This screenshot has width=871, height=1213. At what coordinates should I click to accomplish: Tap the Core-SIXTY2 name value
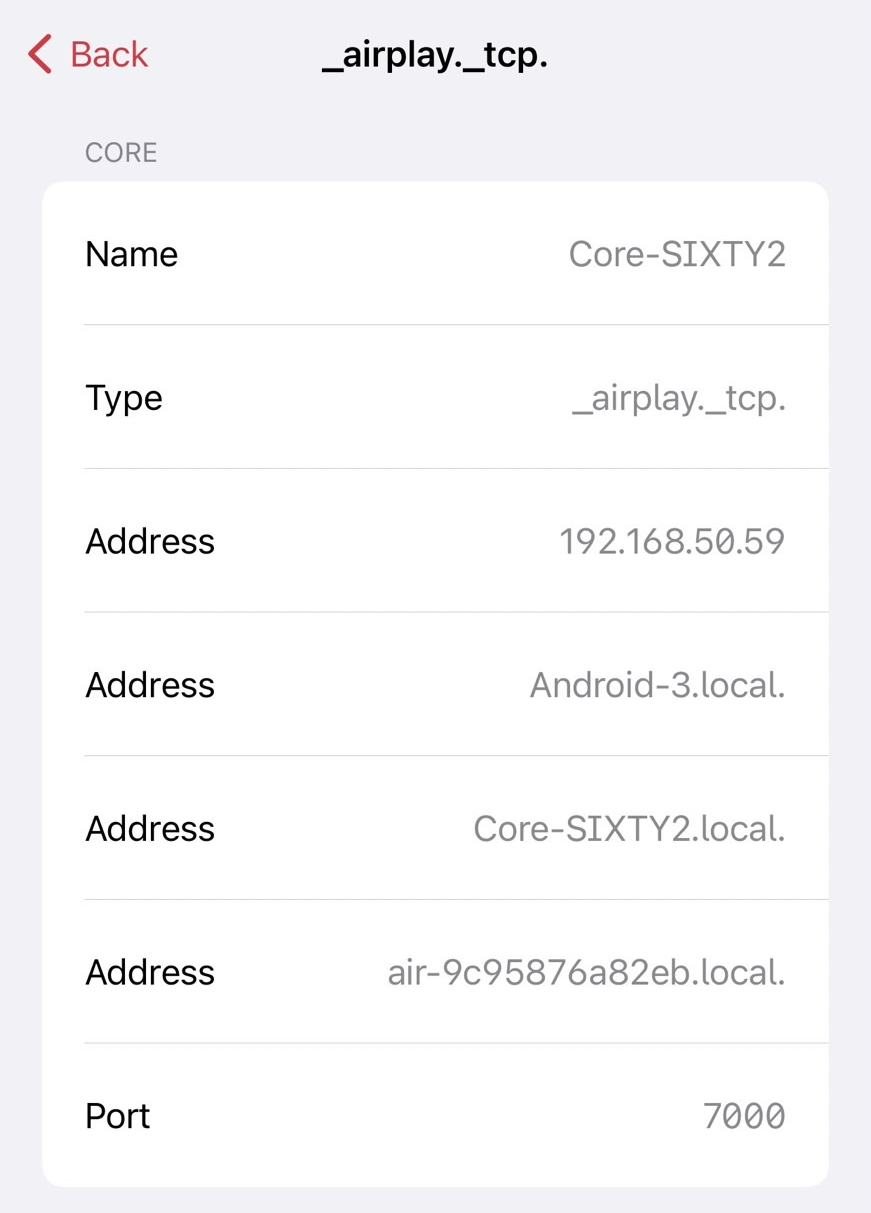pyautogui.click(x=677, y=254)
